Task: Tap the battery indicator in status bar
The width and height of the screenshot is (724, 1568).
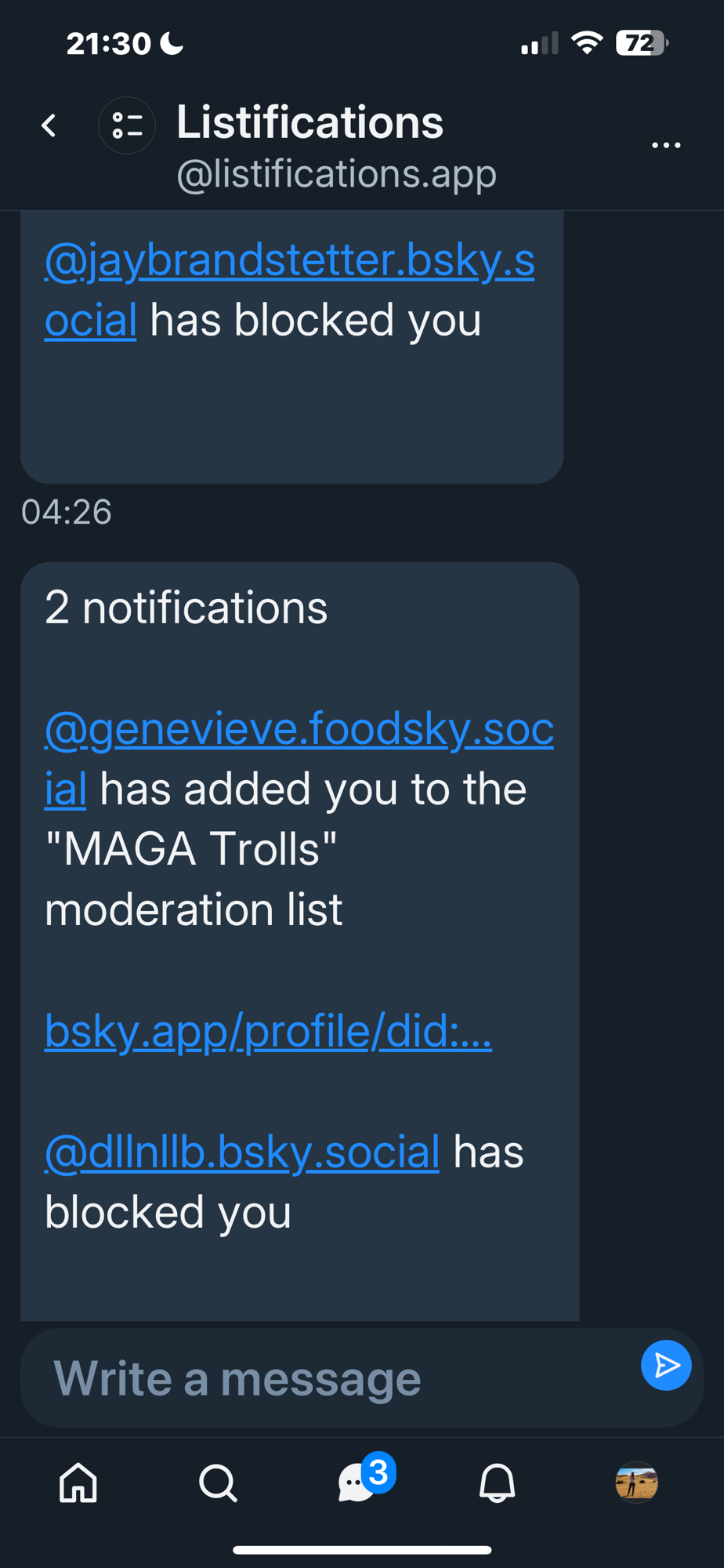Action: [641, 43]
